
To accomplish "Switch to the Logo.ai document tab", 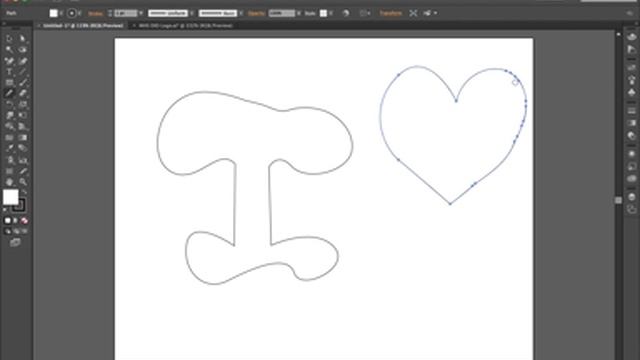I will (x=186, y=26).
